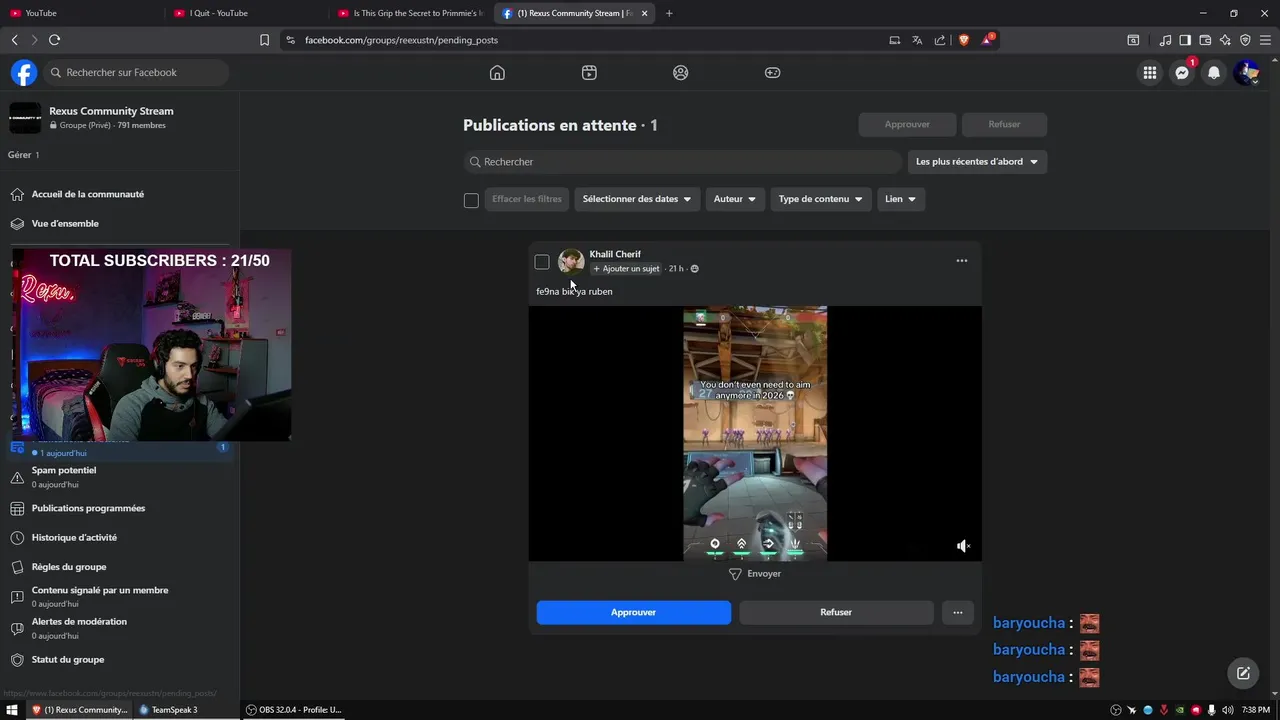Click Envoyer under the video
Screen dimensions: 1280x720
tap(755, 574)
